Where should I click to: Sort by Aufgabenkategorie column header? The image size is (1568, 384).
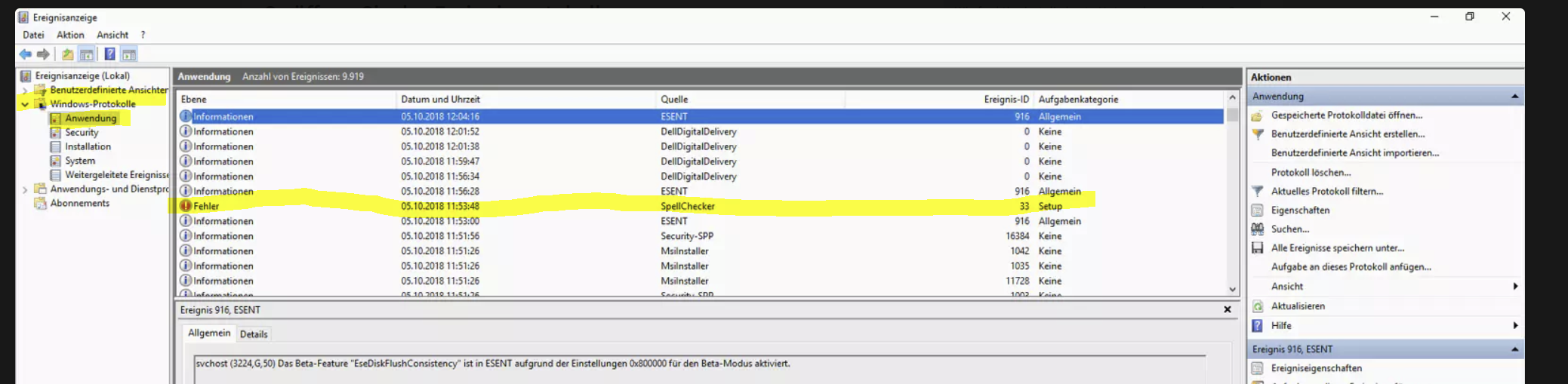1129,99
